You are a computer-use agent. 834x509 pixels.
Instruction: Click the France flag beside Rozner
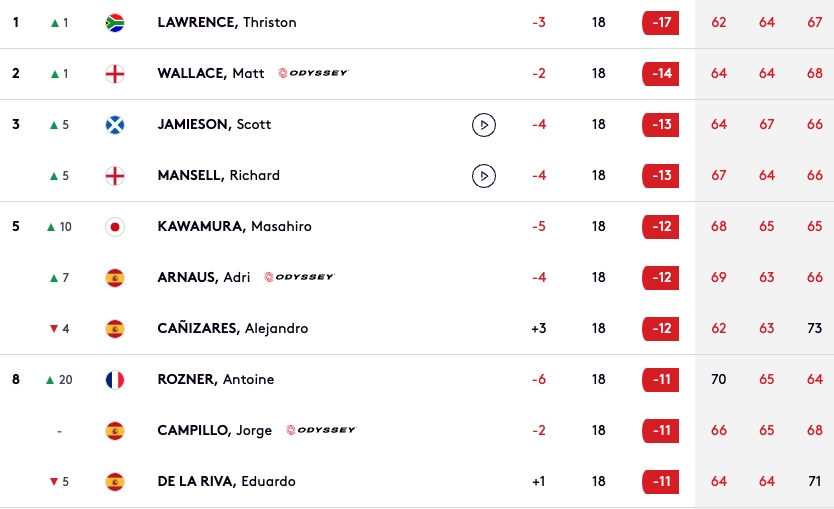tap(115, 380)
